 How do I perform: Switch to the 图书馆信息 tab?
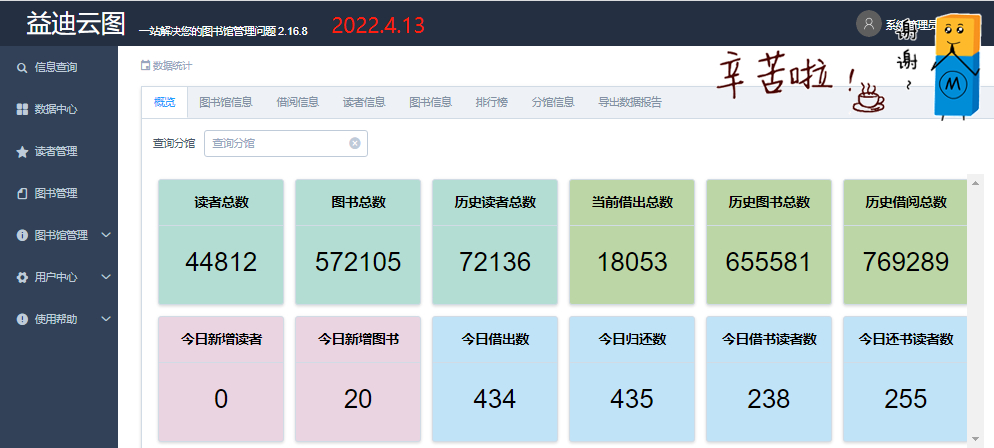point(225,102)
